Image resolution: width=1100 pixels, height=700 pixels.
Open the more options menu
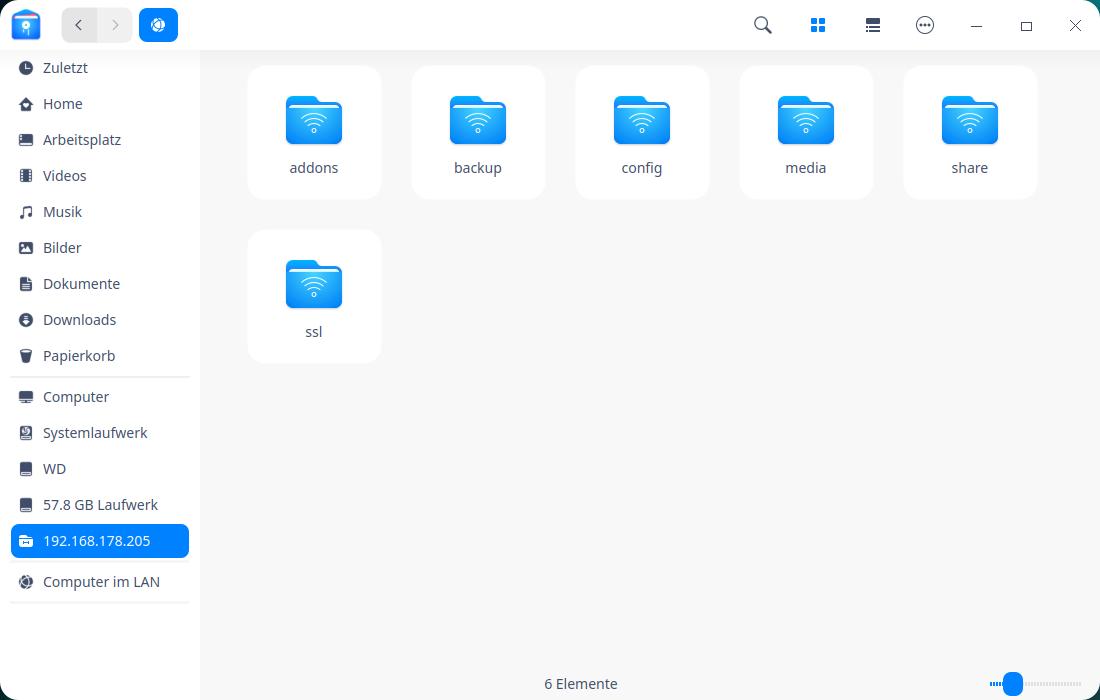click(x=925, y=25)
